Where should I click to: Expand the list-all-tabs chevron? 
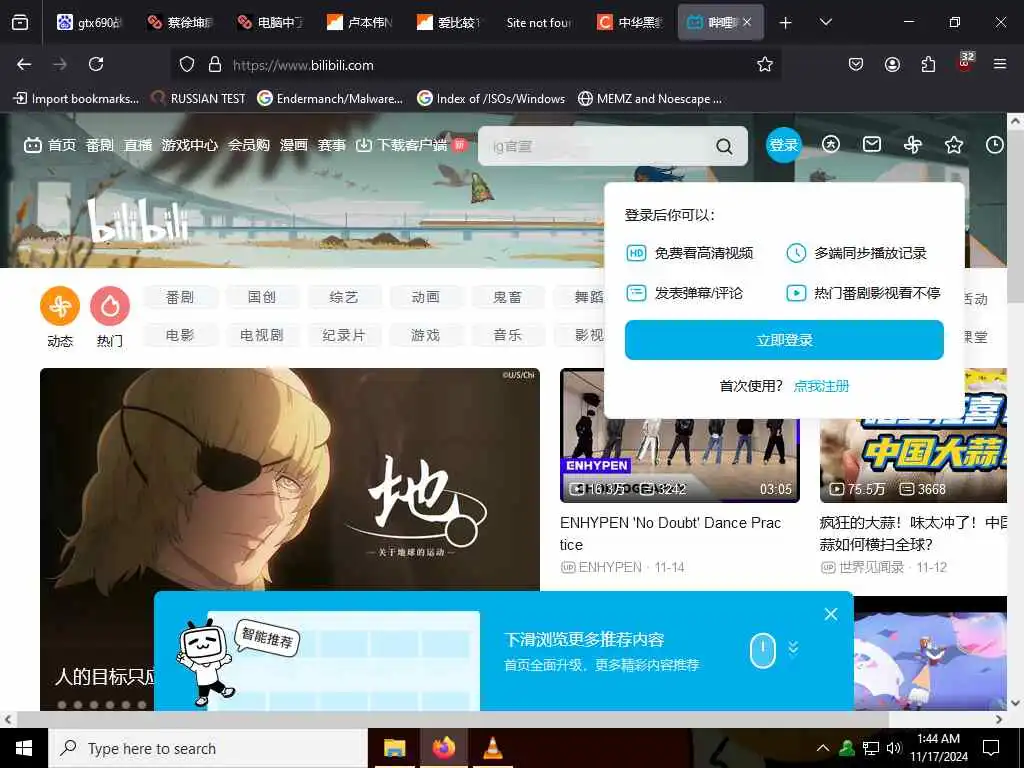tap(825, 22)
